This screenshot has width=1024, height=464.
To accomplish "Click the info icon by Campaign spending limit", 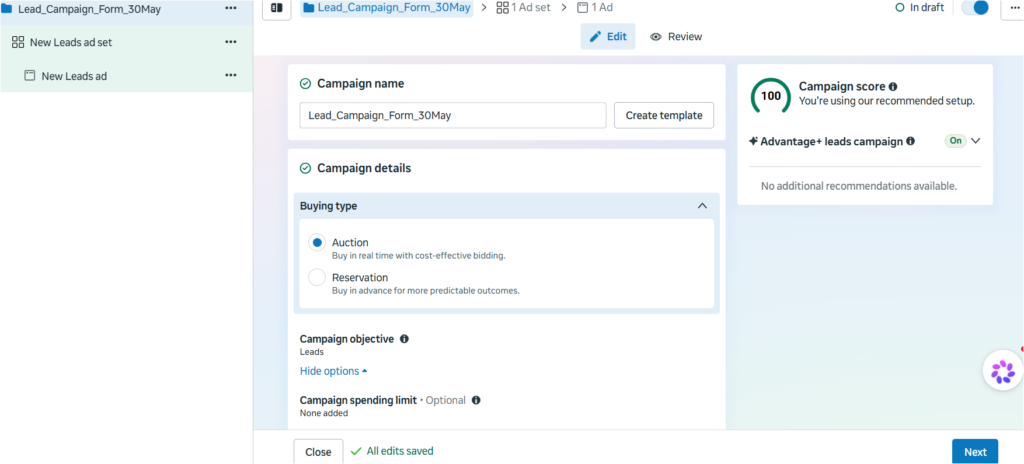I will 476,400.
